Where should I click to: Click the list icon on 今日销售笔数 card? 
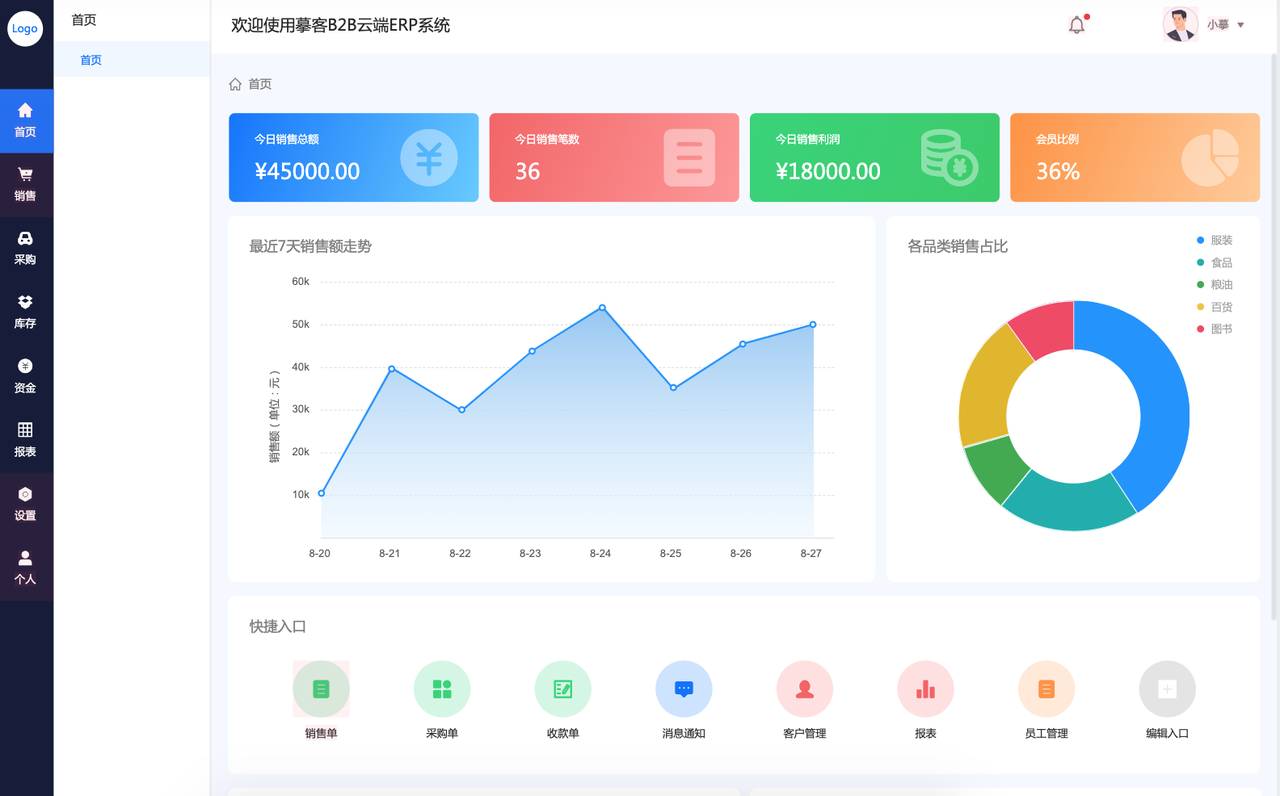click(x=689, y=158)
